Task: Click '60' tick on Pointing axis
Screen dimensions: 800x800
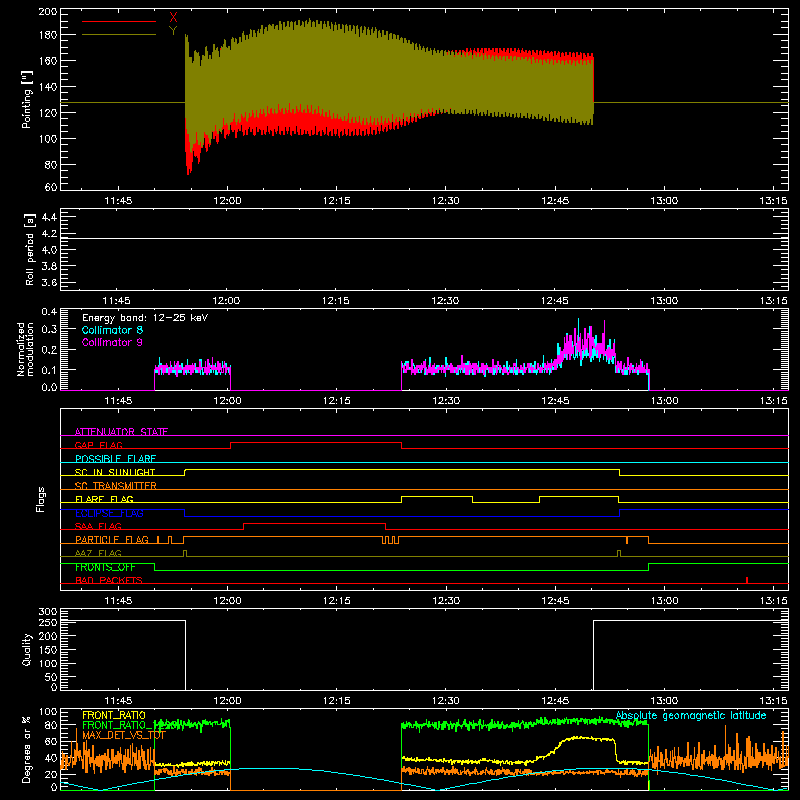Action: pos(51,187)
